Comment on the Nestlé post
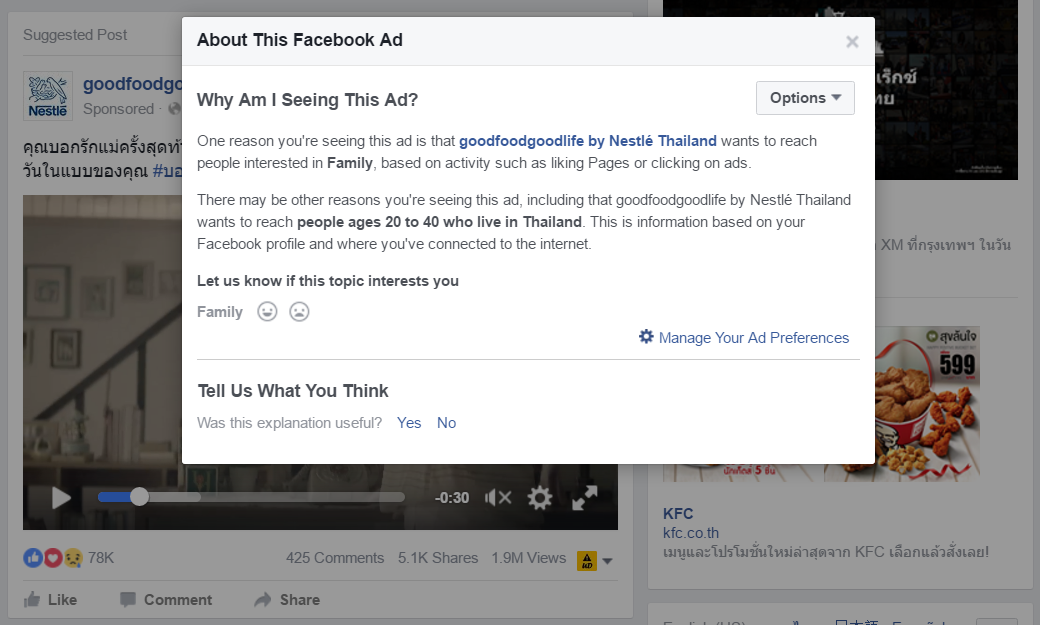The height and width of the screenshot is (625, 1040). click(166, 600)
